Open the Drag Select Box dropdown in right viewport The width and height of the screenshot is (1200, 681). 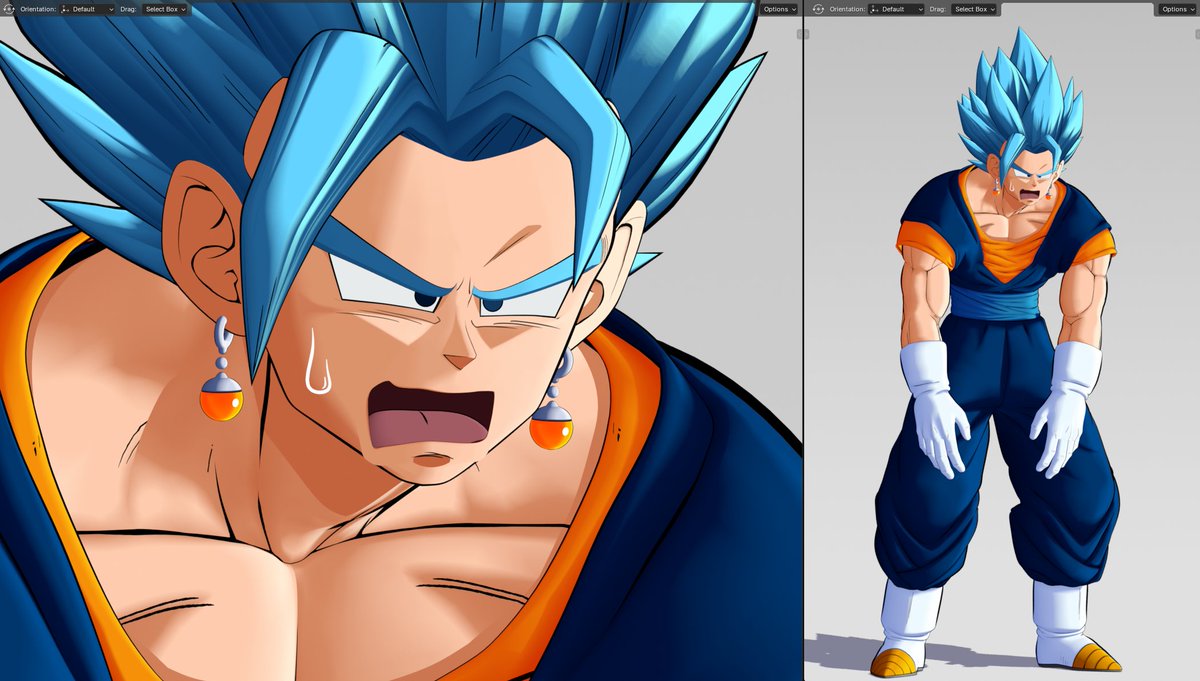(x=975, y=9)
